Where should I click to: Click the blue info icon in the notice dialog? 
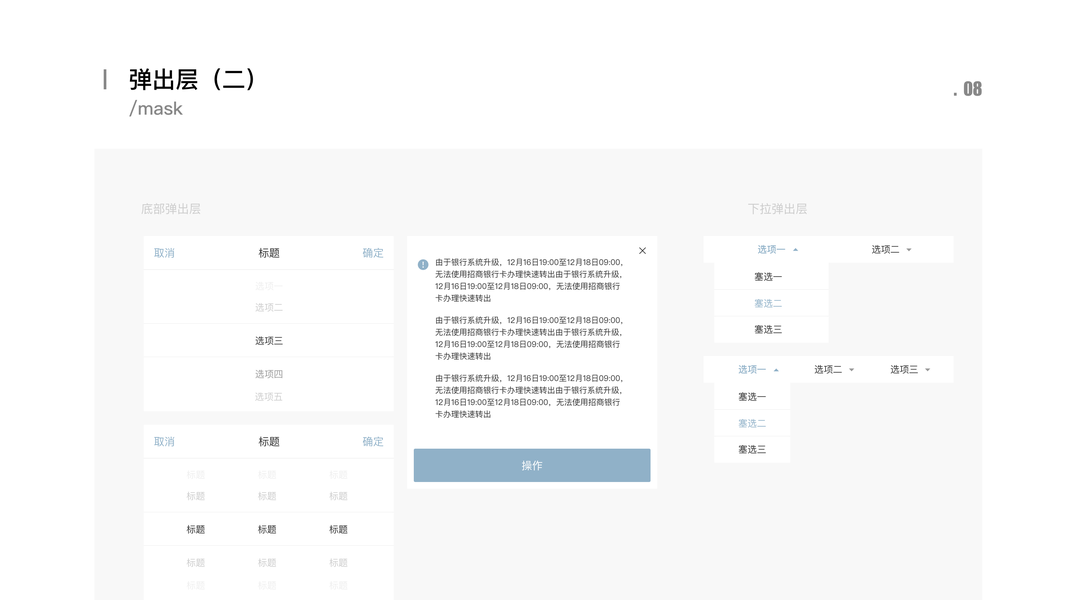[422, 262]
